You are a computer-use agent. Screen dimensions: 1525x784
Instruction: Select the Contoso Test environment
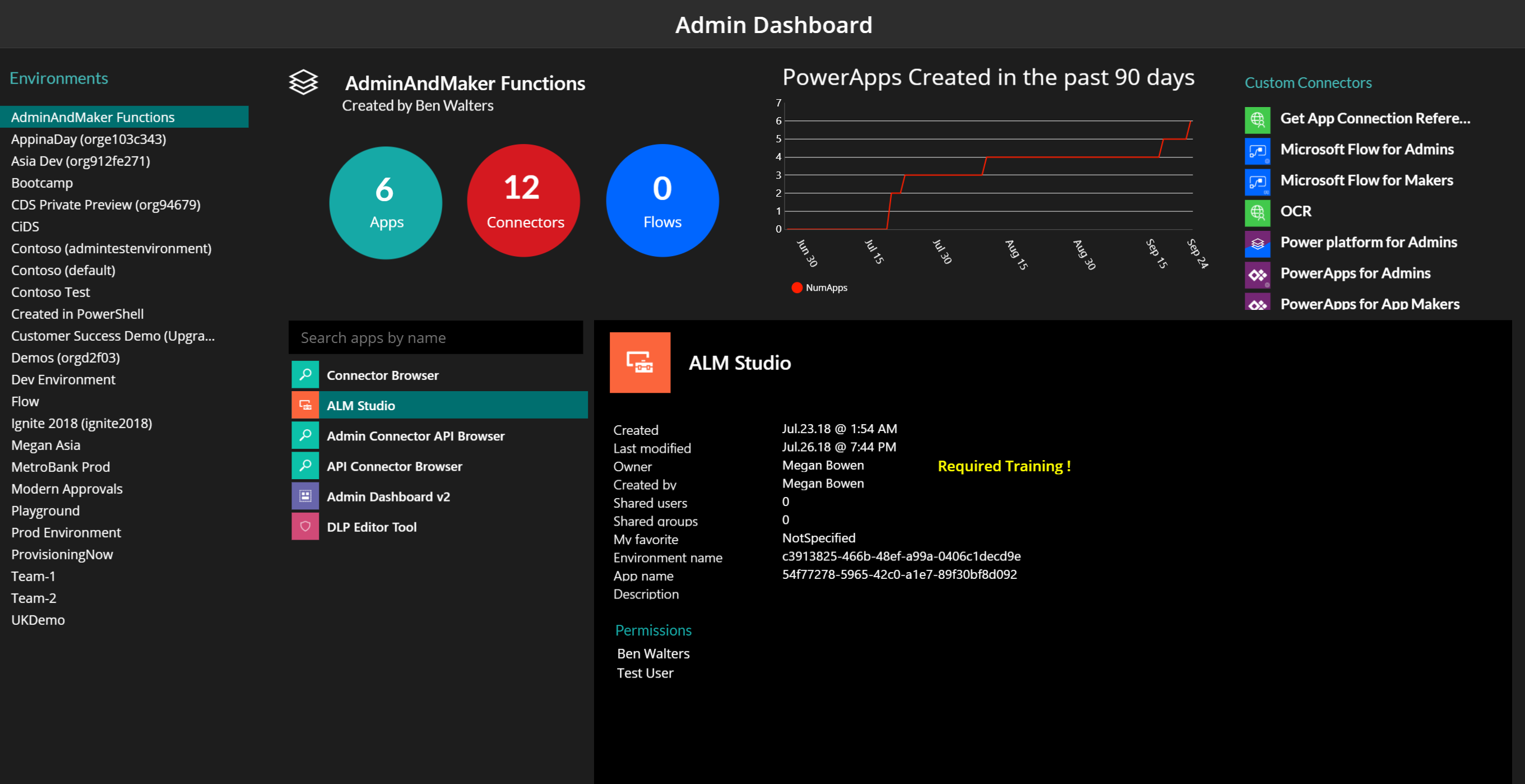tap(50, 291)
